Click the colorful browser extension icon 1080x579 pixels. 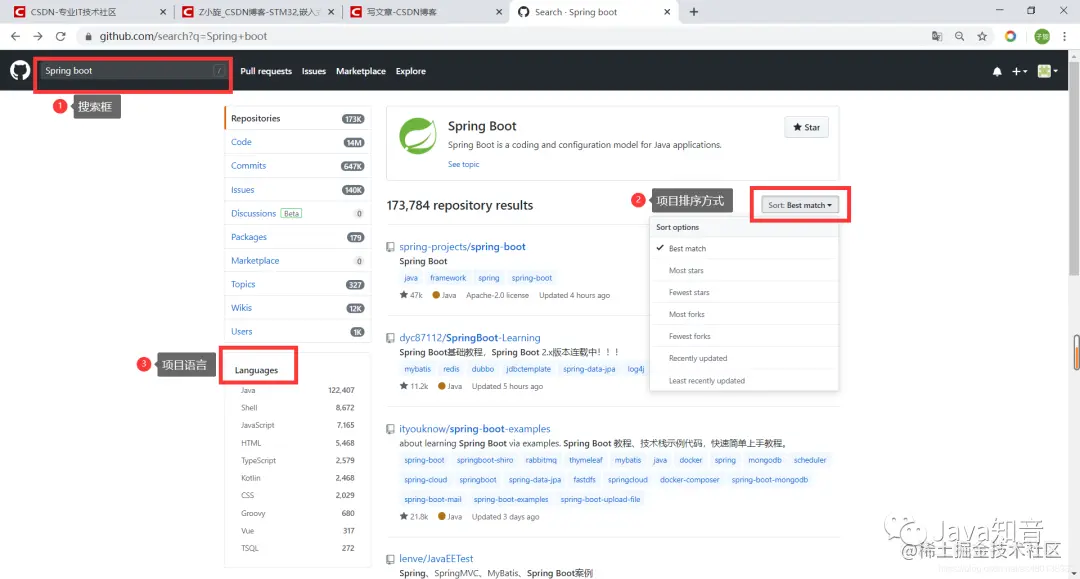[x=1010, y=36]
